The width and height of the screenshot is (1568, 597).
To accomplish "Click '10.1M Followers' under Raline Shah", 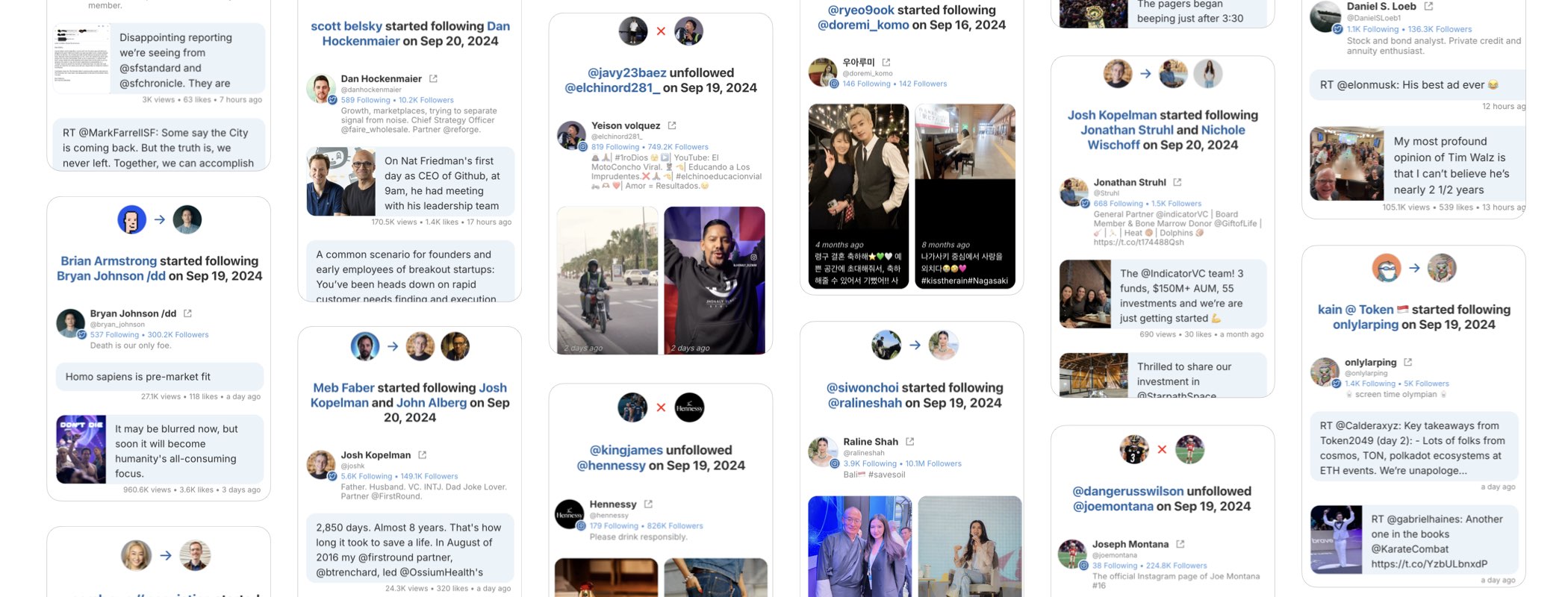I will coord(933,463).
